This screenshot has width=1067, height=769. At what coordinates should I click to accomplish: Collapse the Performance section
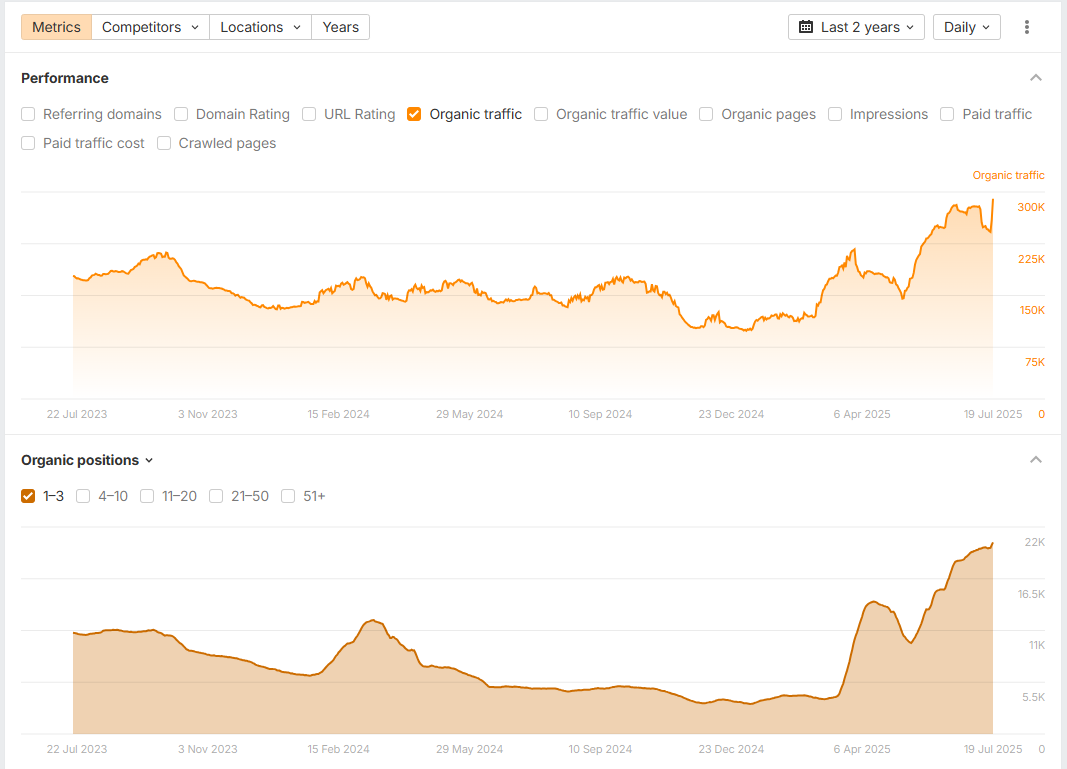pos(1036,77)
